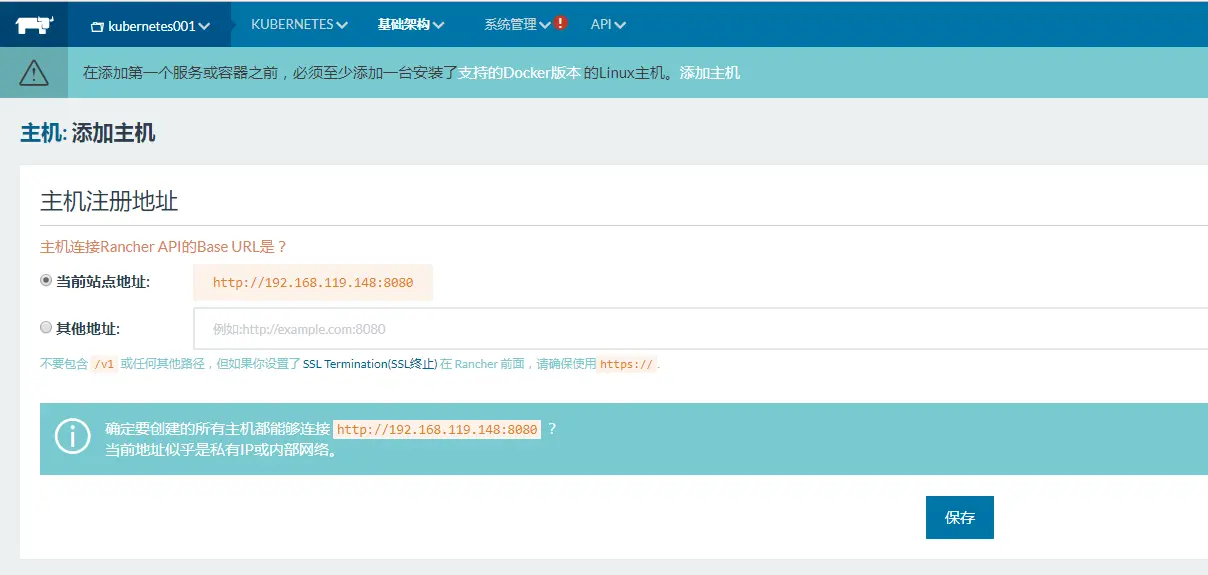Click the http://192.168.119.148:8080 current site address
1208x575 pixels.
[313, 282]
